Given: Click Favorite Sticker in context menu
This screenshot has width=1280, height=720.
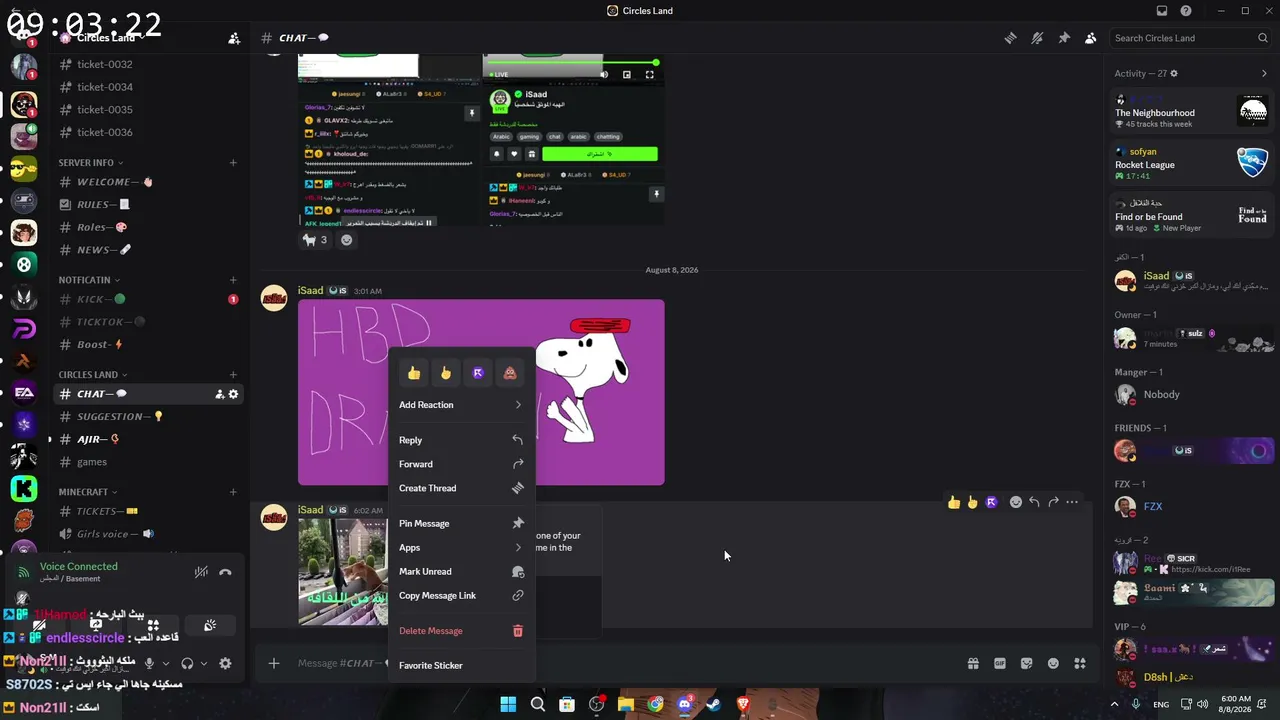Looking at the screenshot, I should click(x=461, y=665).
